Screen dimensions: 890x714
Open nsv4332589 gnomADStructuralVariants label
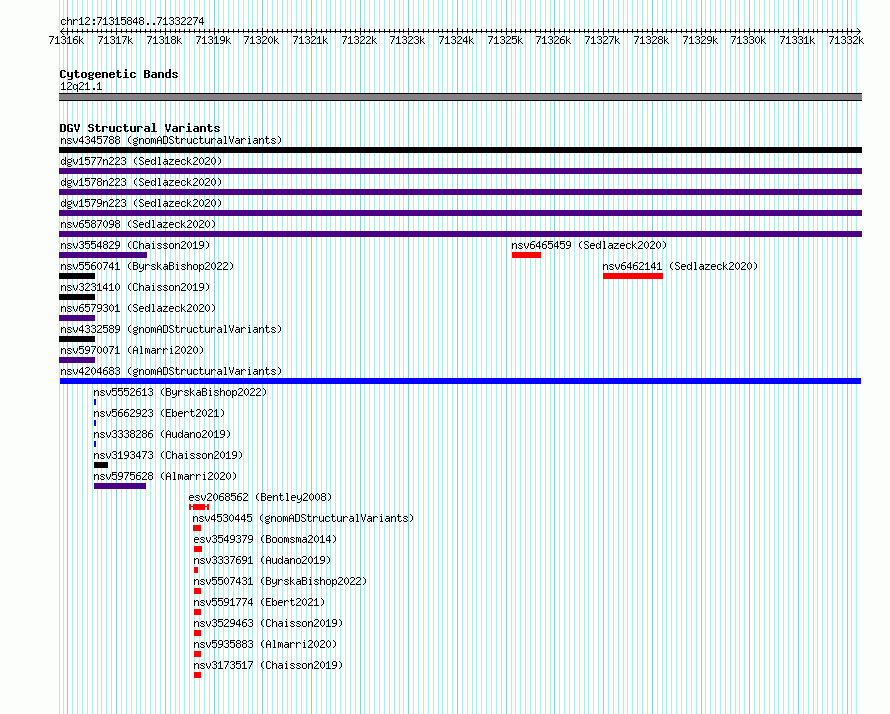tap(171, 329)
